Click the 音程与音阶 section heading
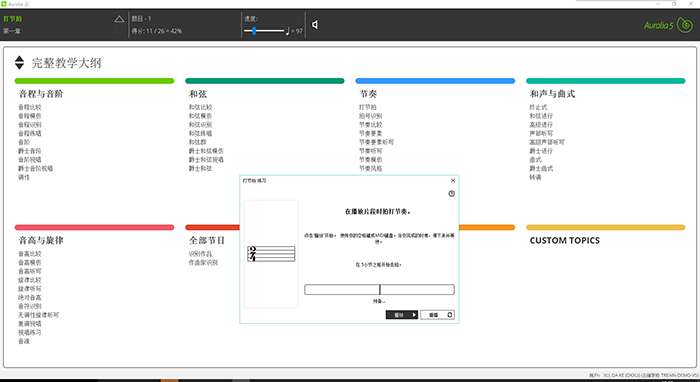Viewport: 700px width, 382px height. [41, 94]
